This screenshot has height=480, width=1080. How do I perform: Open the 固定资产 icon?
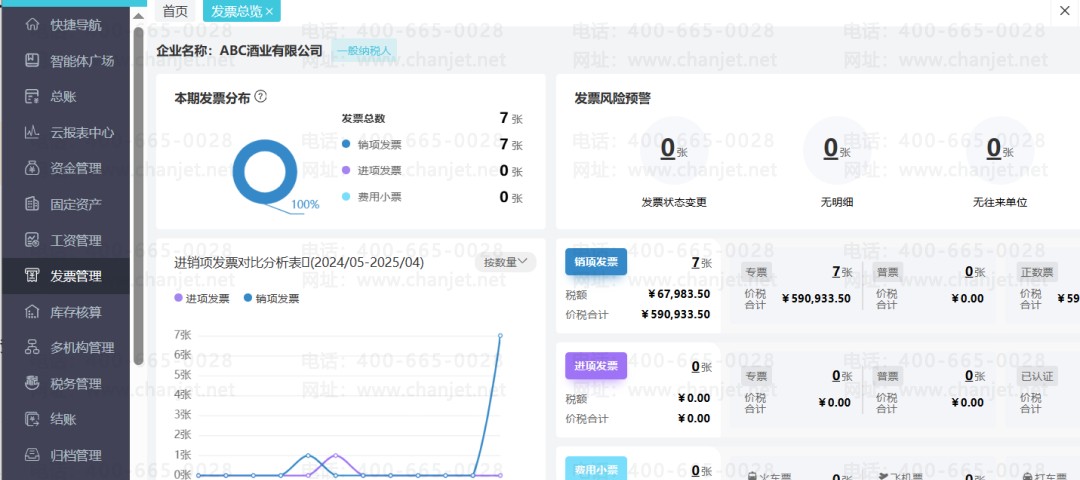click(x=32, y=204)
